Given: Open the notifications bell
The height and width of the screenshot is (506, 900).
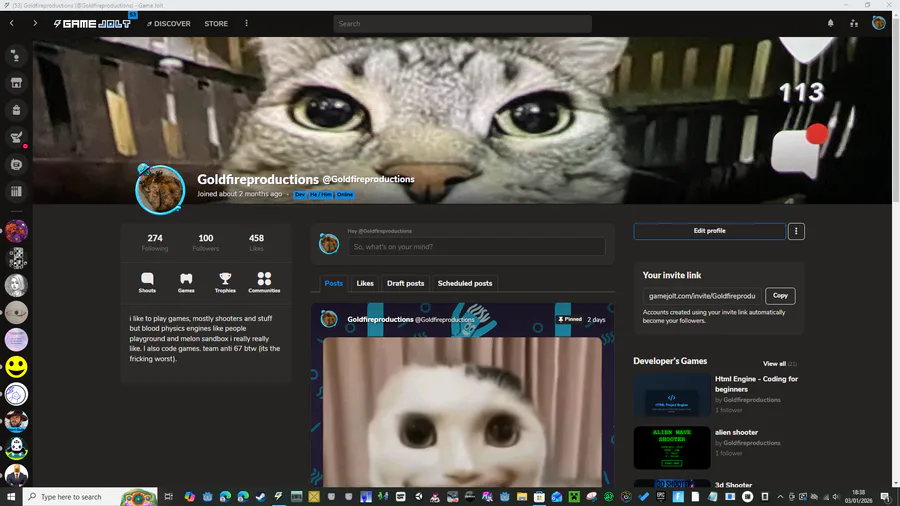Looking at the screenshot, I should tap(831, 24).
